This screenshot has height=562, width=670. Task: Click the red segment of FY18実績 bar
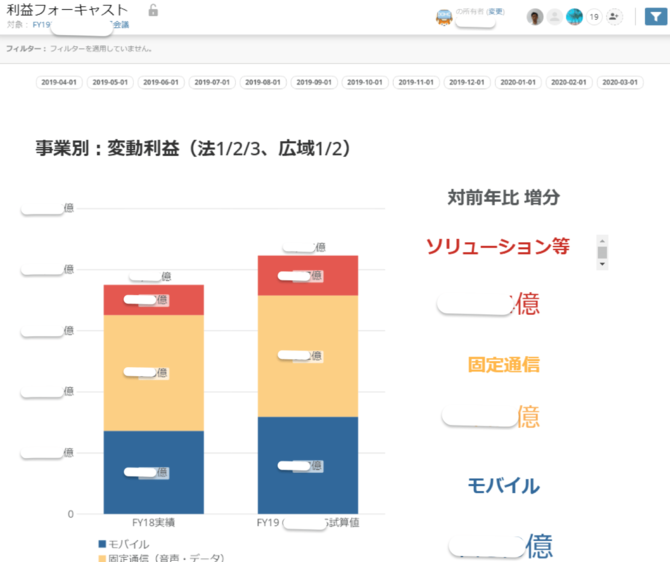coord(153,300)
